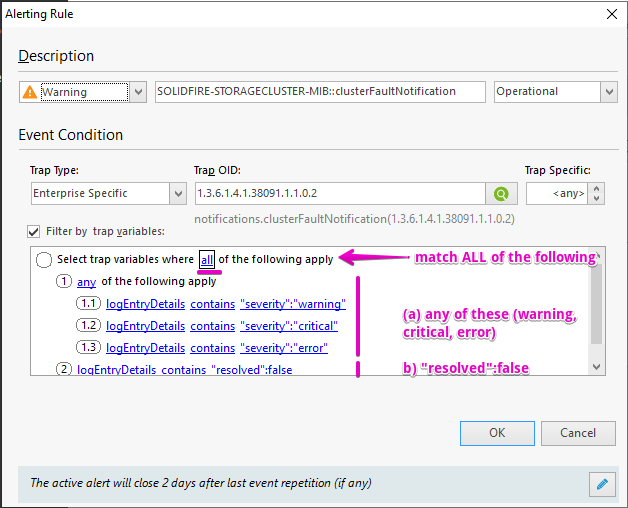
Task: Click 'contains' operator link in rule 1.1
Action: [212, 304]
